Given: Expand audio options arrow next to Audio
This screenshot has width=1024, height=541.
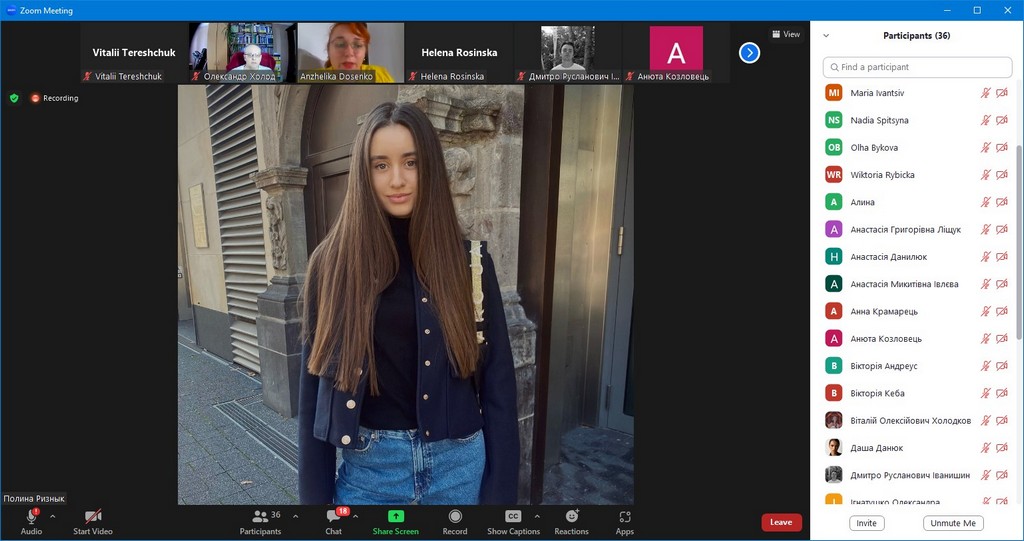Looking at the screenshot, I should (52, 516).
